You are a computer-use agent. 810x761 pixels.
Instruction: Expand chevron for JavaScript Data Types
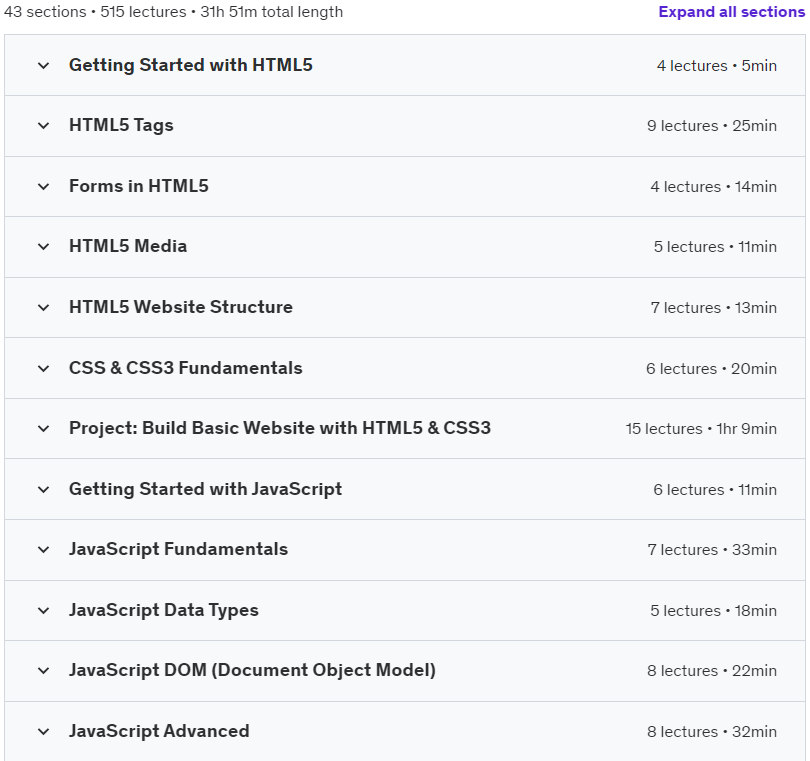pos(43,611)
